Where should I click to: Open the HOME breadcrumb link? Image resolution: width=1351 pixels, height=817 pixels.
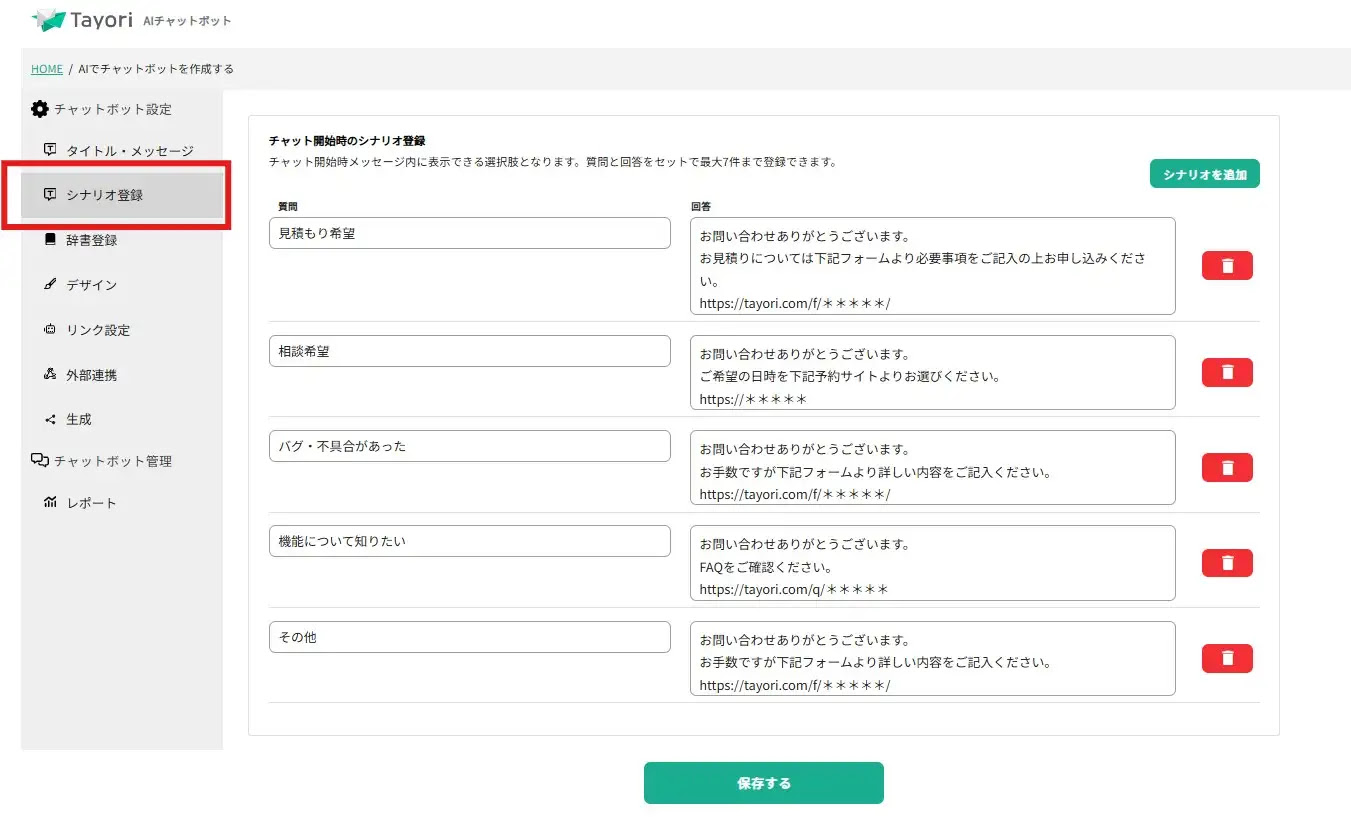click(46, 69)
